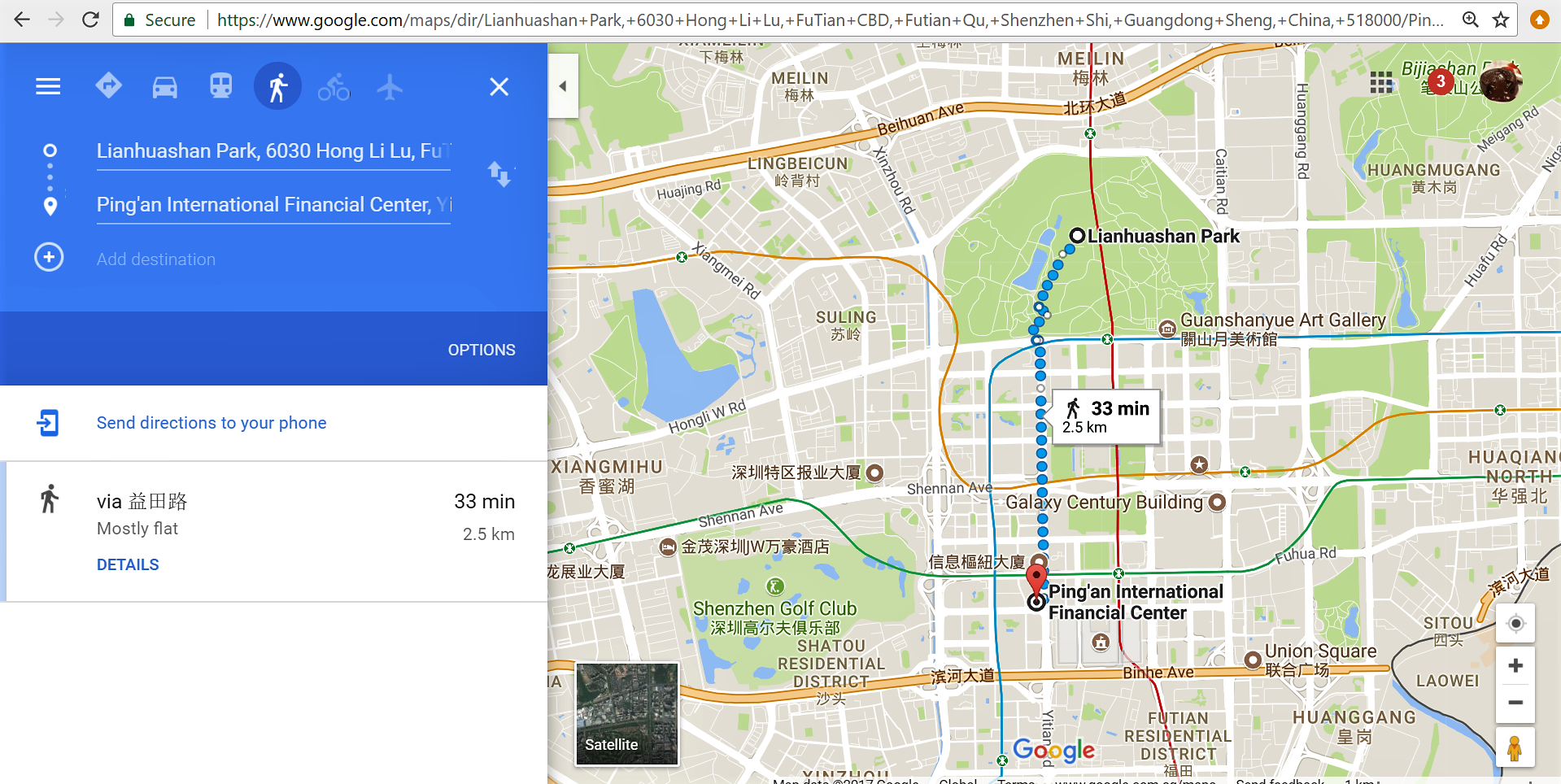1561x784 pixels.
Task: Choose cycling travel mode icon
Action: pyautogui.click(x=334, y=86)
